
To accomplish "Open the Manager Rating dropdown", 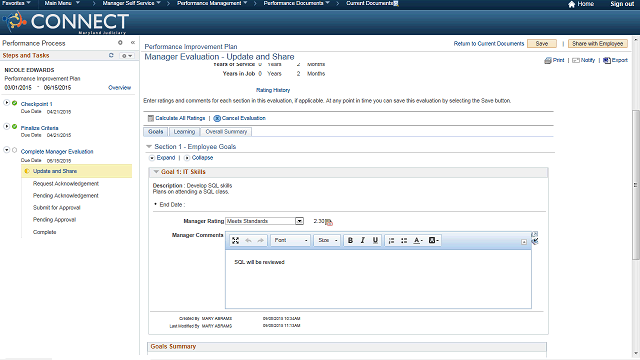I will [x=299, y=221].
